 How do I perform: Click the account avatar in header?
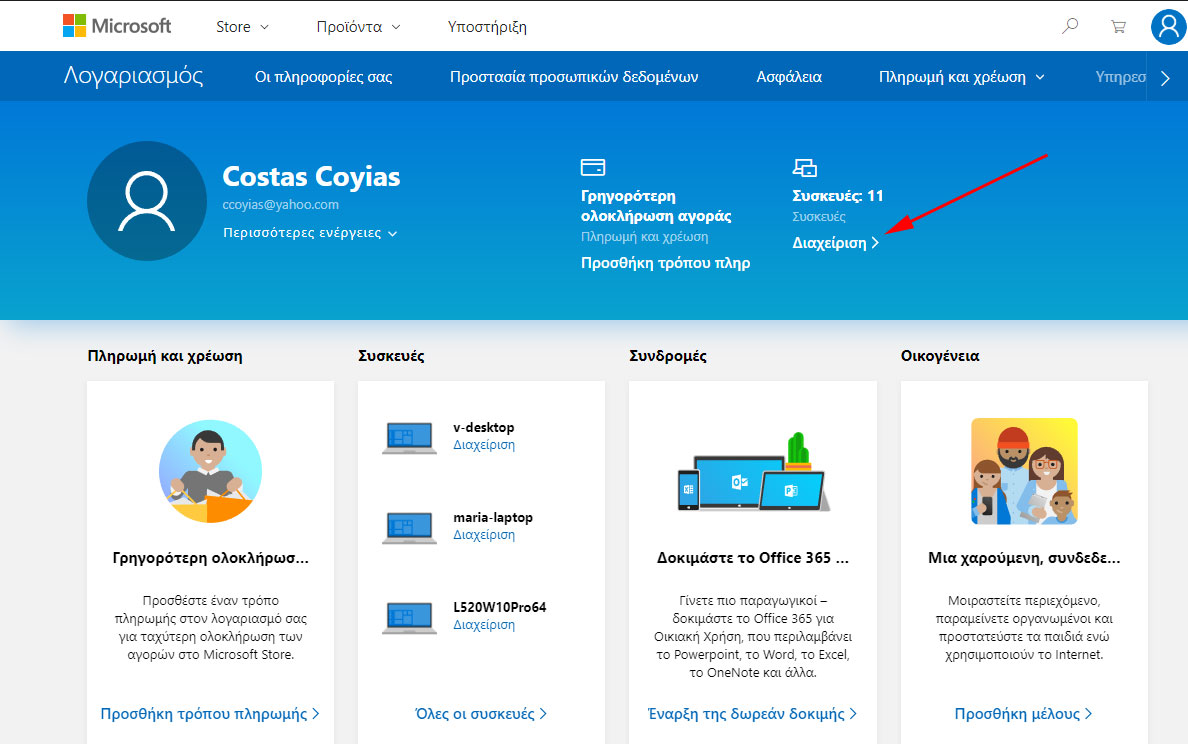pos(1168,27)
